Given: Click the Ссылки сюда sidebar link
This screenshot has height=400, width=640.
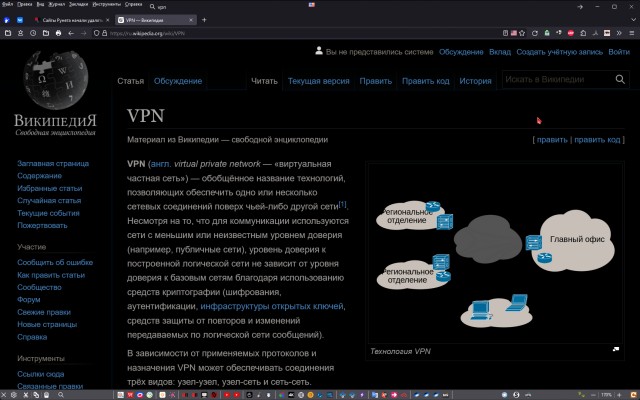Looking at the screenshot, I should click(40, 374).
